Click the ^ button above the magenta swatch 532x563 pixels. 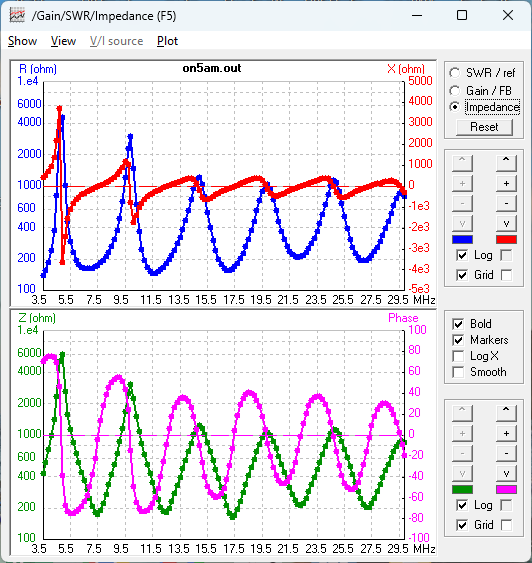506,413
